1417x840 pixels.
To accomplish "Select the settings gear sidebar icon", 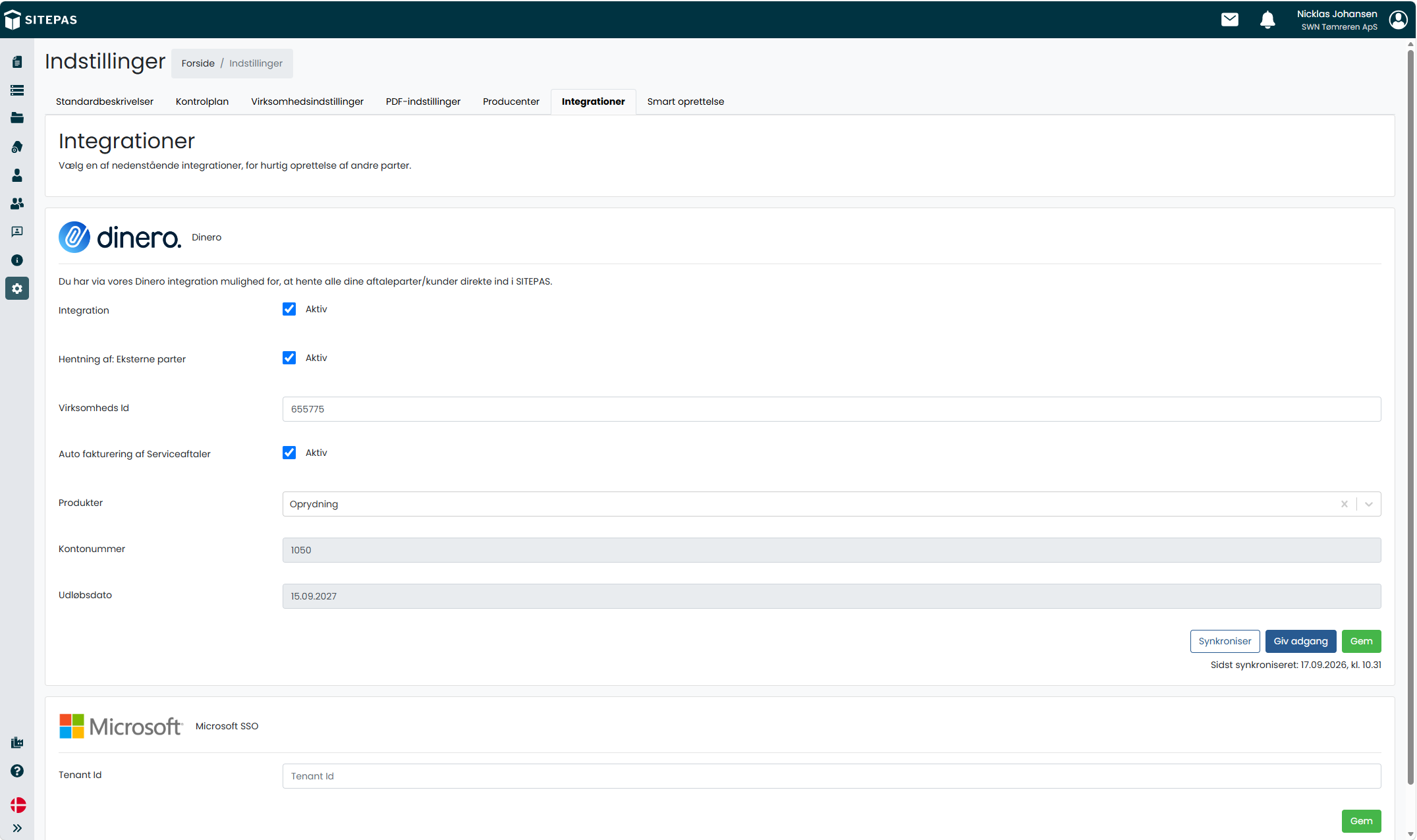I will 17,289.
